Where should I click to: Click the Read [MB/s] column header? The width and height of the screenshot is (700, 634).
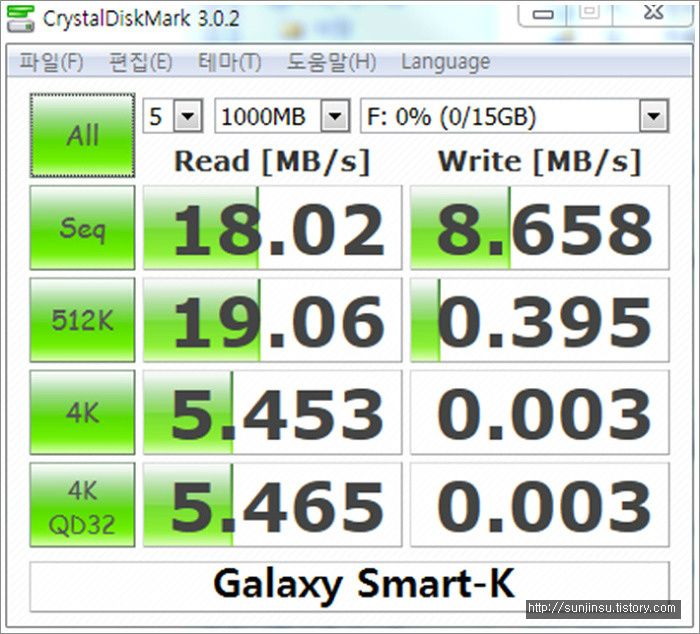point(272,161)
